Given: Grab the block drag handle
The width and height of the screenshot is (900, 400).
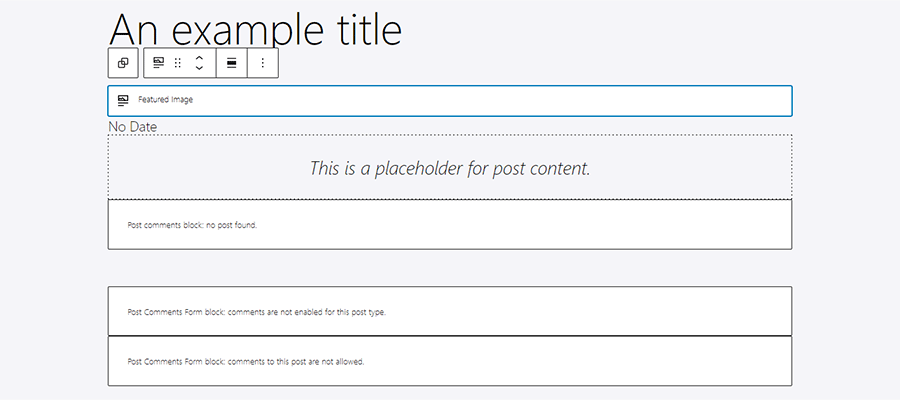Looking at the screenshot, I should (177, 63).
